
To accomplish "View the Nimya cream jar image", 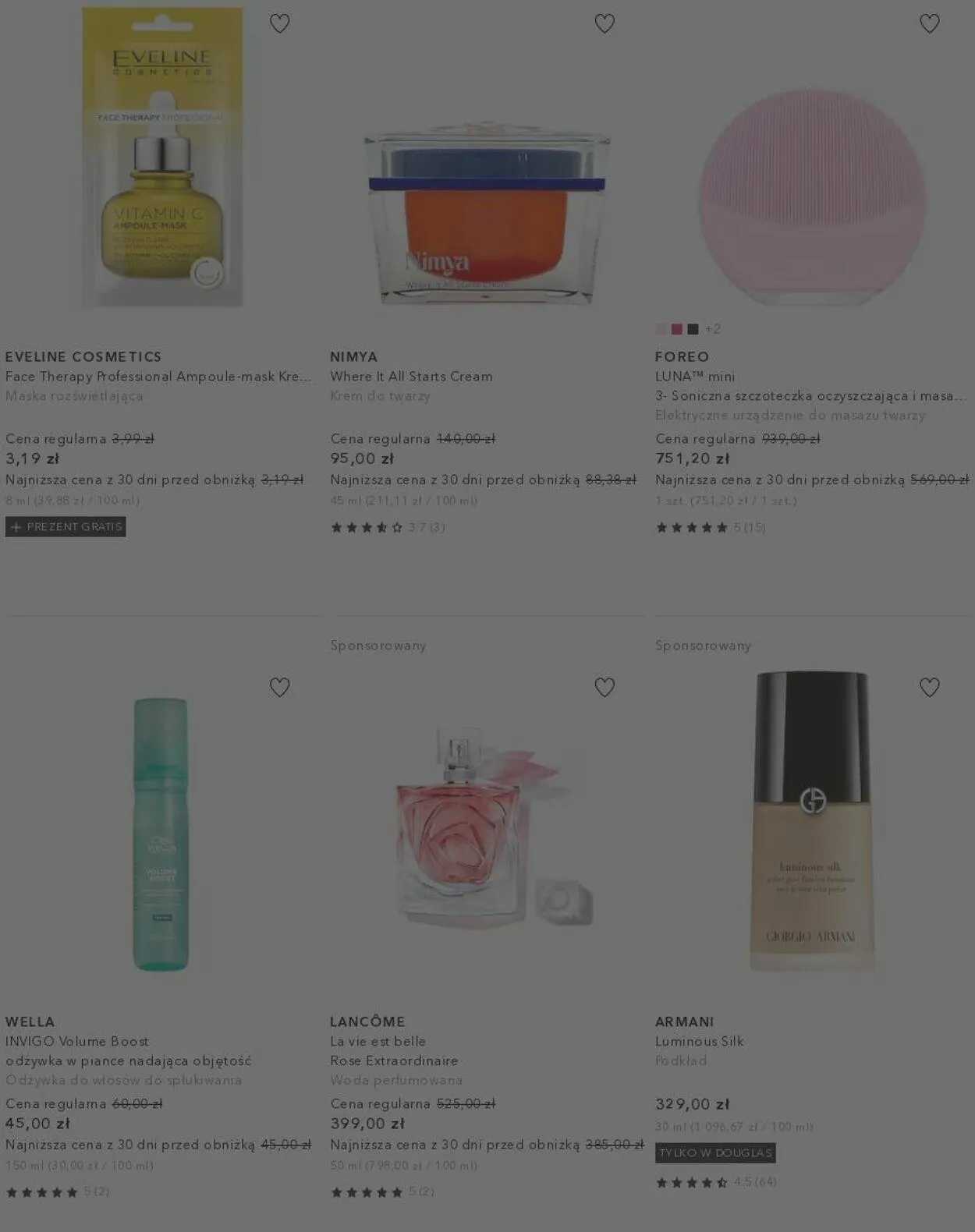I will pos(487,212).
